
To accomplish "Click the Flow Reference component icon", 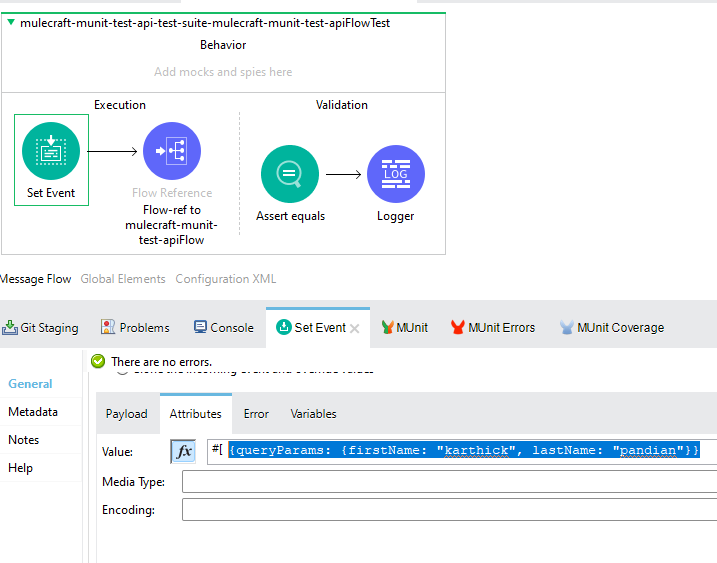I will [172, 151].
